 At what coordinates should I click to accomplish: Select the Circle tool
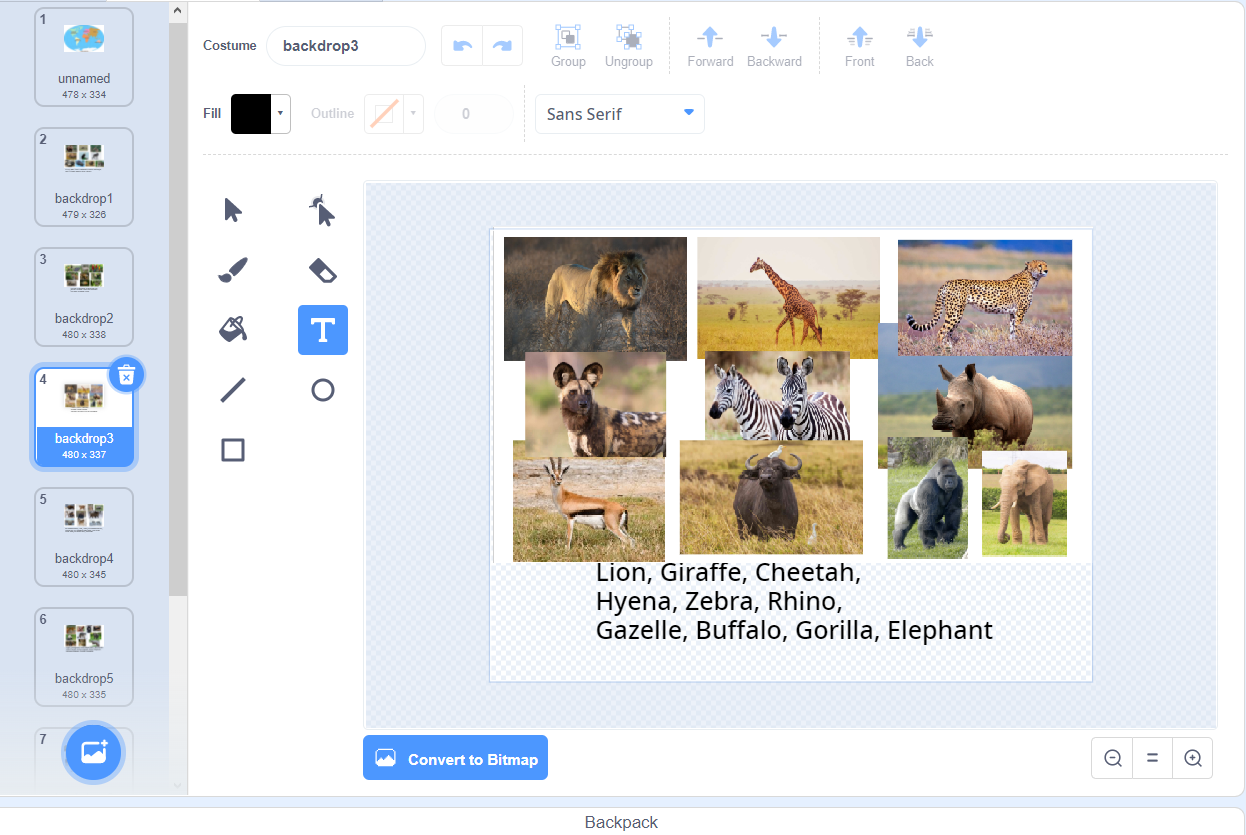(x=322, y=390)
